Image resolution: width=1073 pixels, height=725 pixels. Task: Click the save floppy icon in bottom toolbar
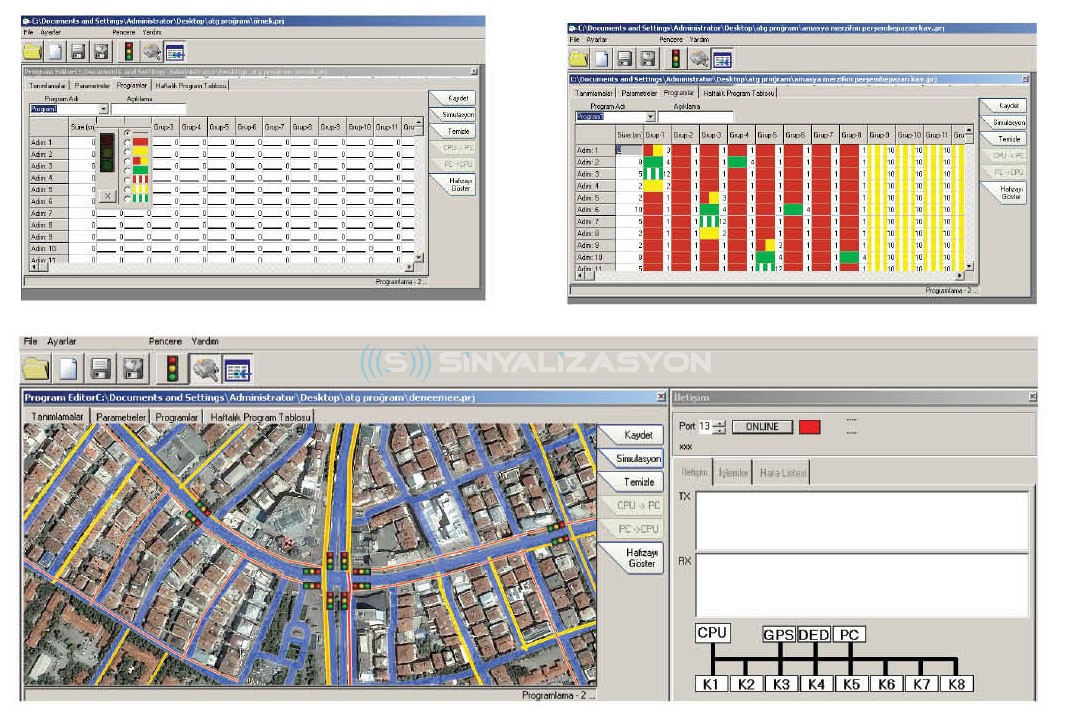(x=100, y=369)
